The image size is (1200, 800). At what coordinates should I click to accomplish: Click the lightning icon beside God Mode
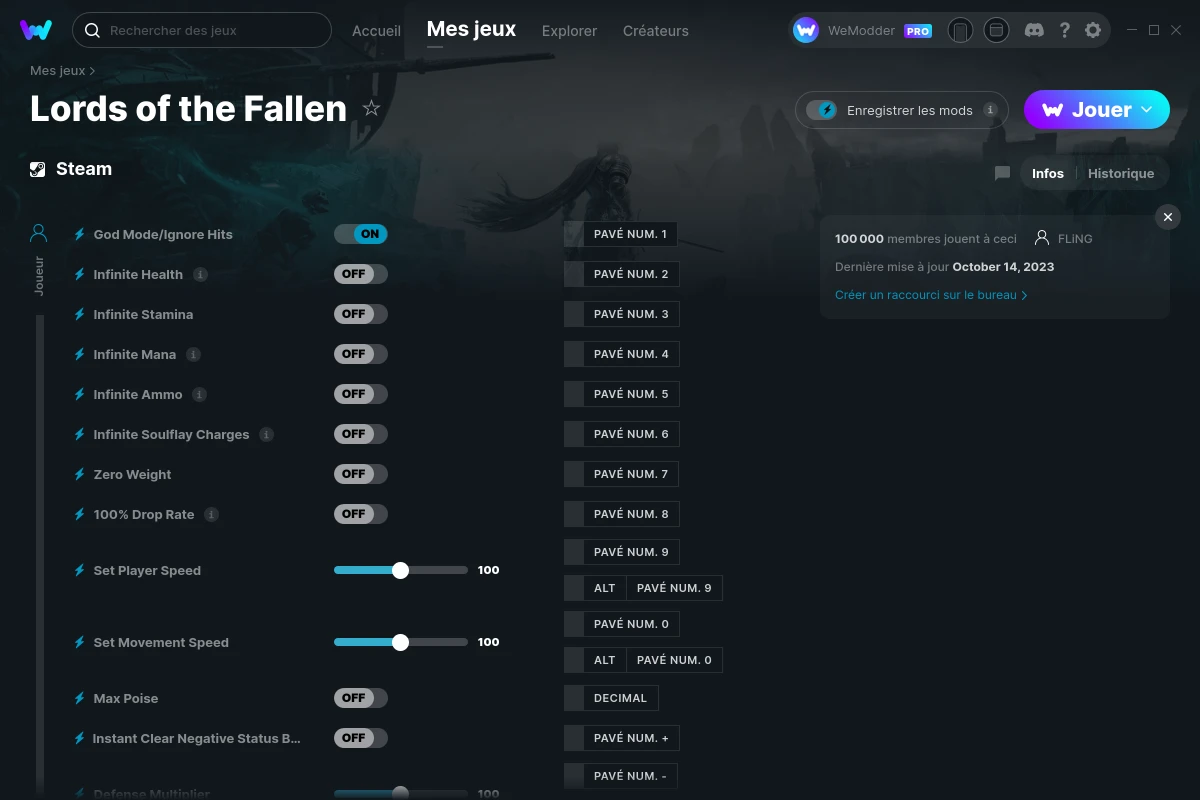pos(79,234)
